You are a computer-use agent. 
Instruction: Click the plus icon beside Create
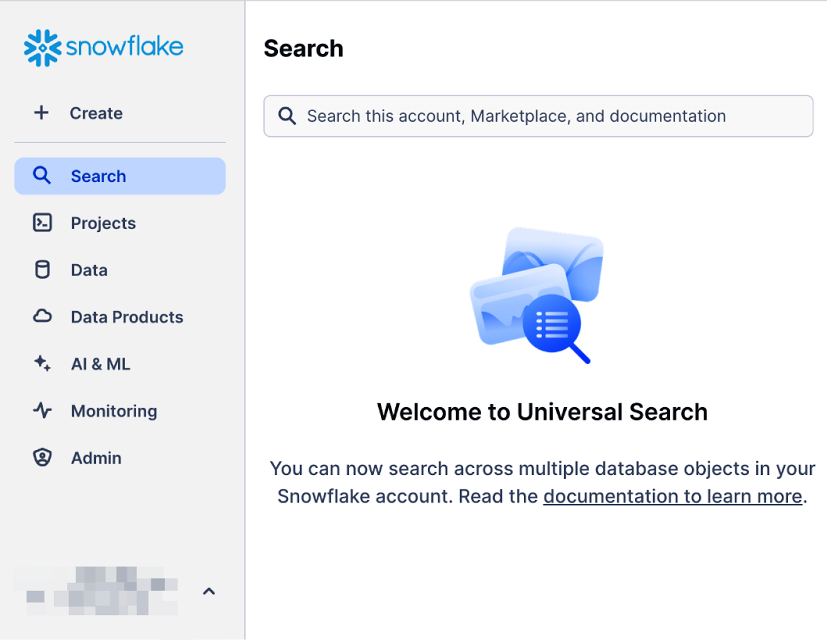(41, 113)
